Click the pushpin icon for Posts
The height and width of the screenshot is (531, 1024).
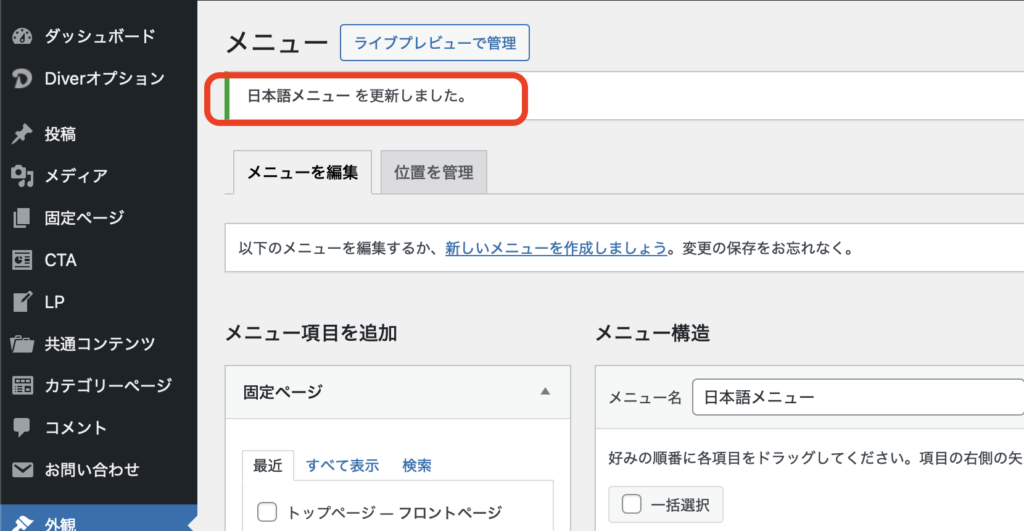tap(22, 134)
